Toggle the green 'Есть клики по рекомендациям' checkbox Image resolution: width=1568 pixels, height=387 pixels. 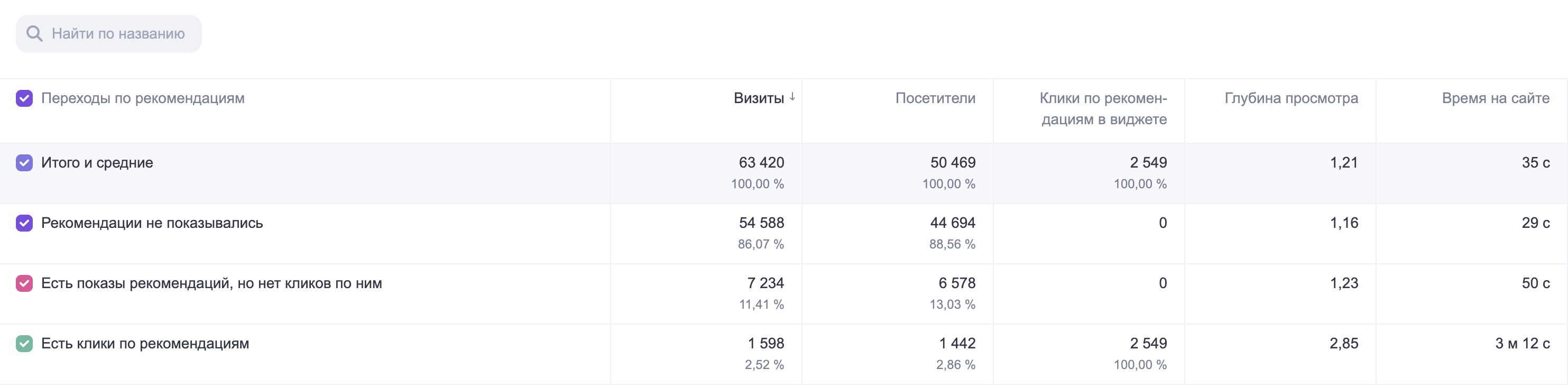tap(24, 343)
